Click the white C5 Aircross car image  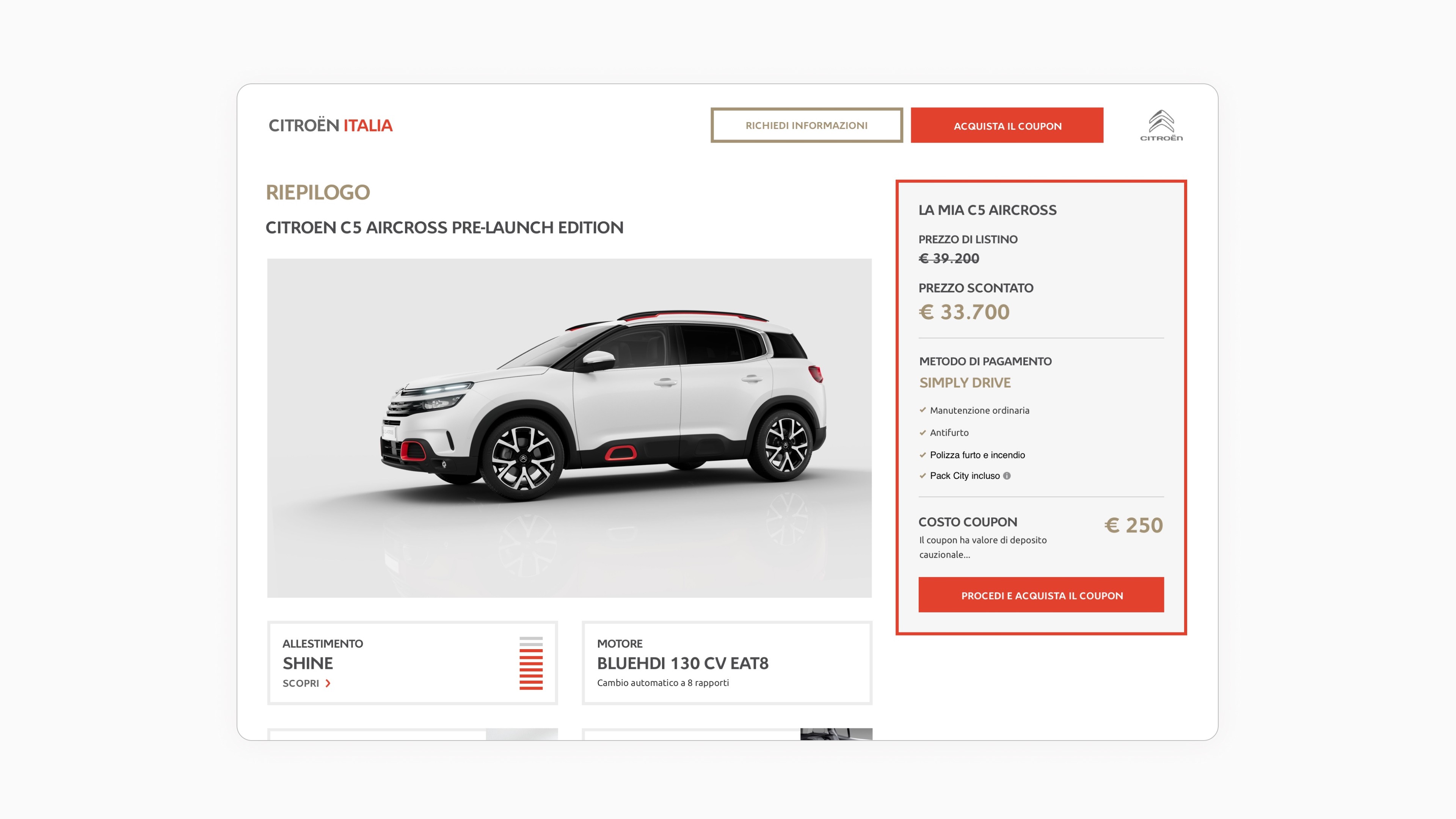click(569, 428)
